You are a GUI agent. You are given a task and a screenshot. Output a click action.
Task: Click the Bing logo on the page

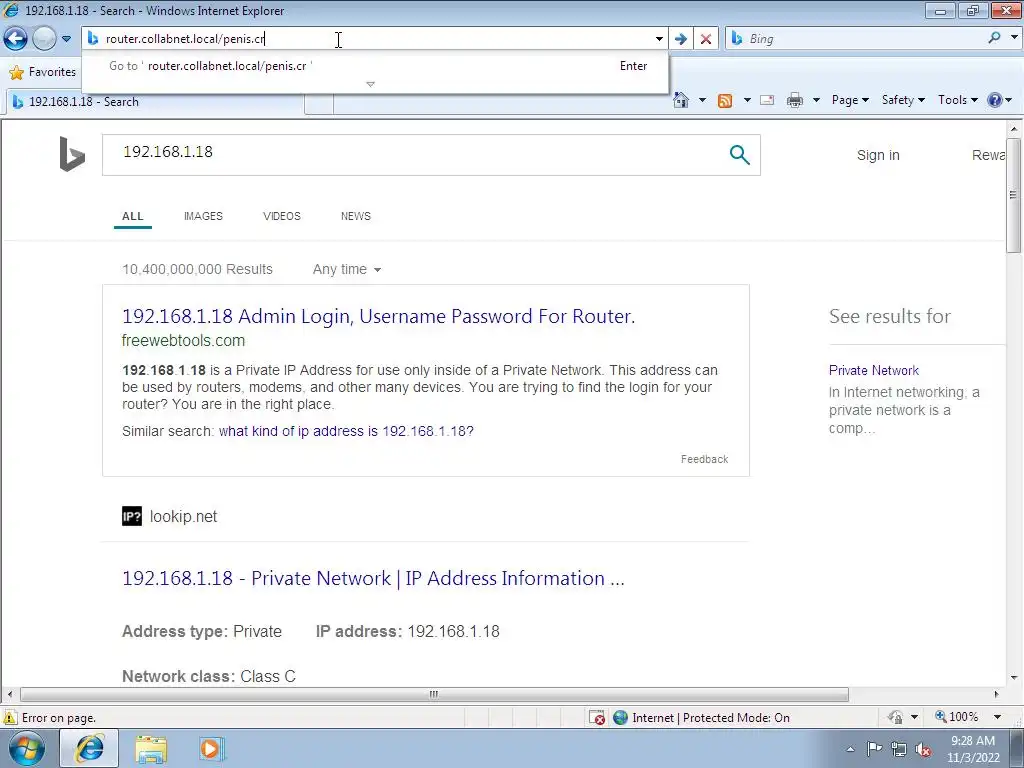pos(72,154)
